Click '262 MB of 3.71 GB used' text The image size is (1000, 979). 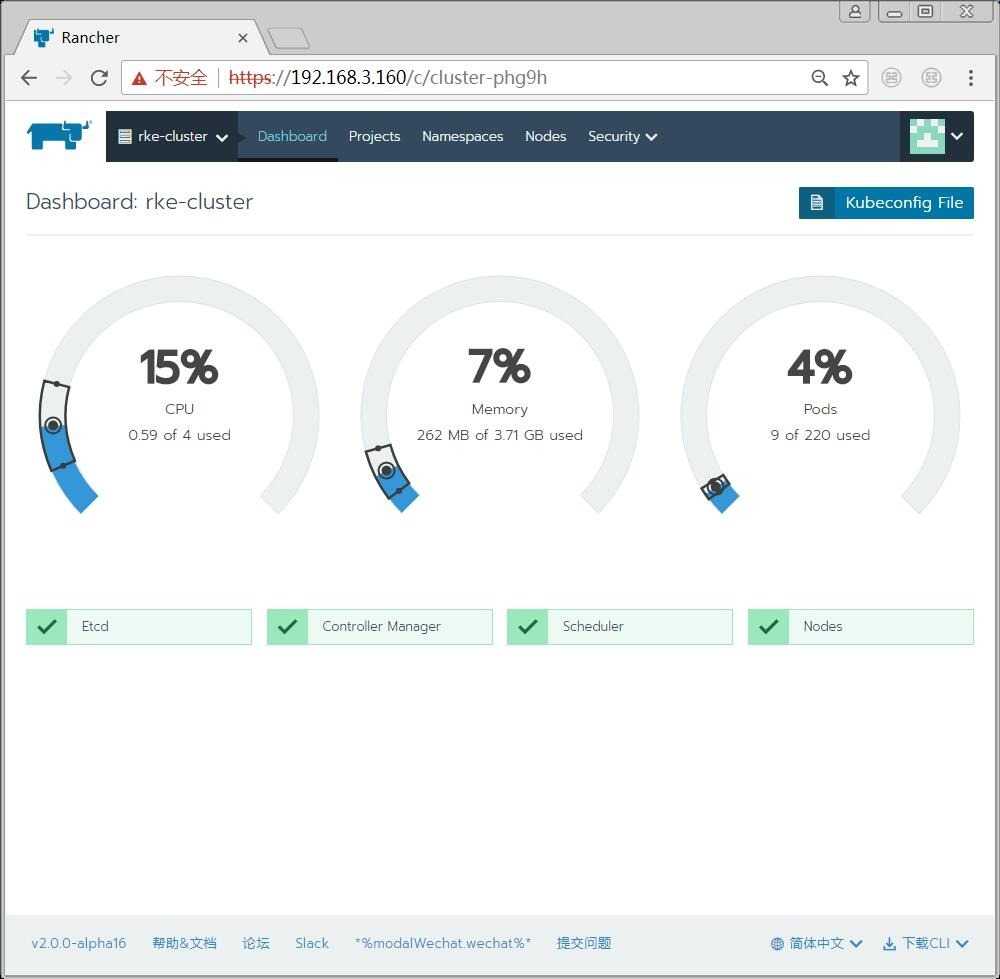499,435
